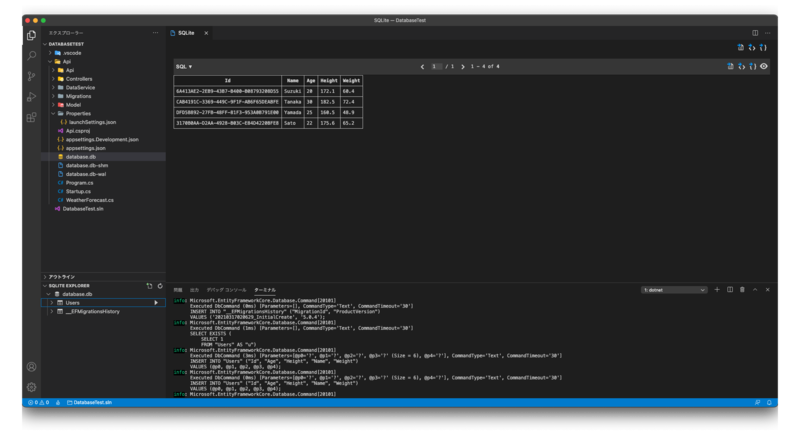
Task: Collapse database.db in SQLite Explorer
Action: [x=49, y=294]
